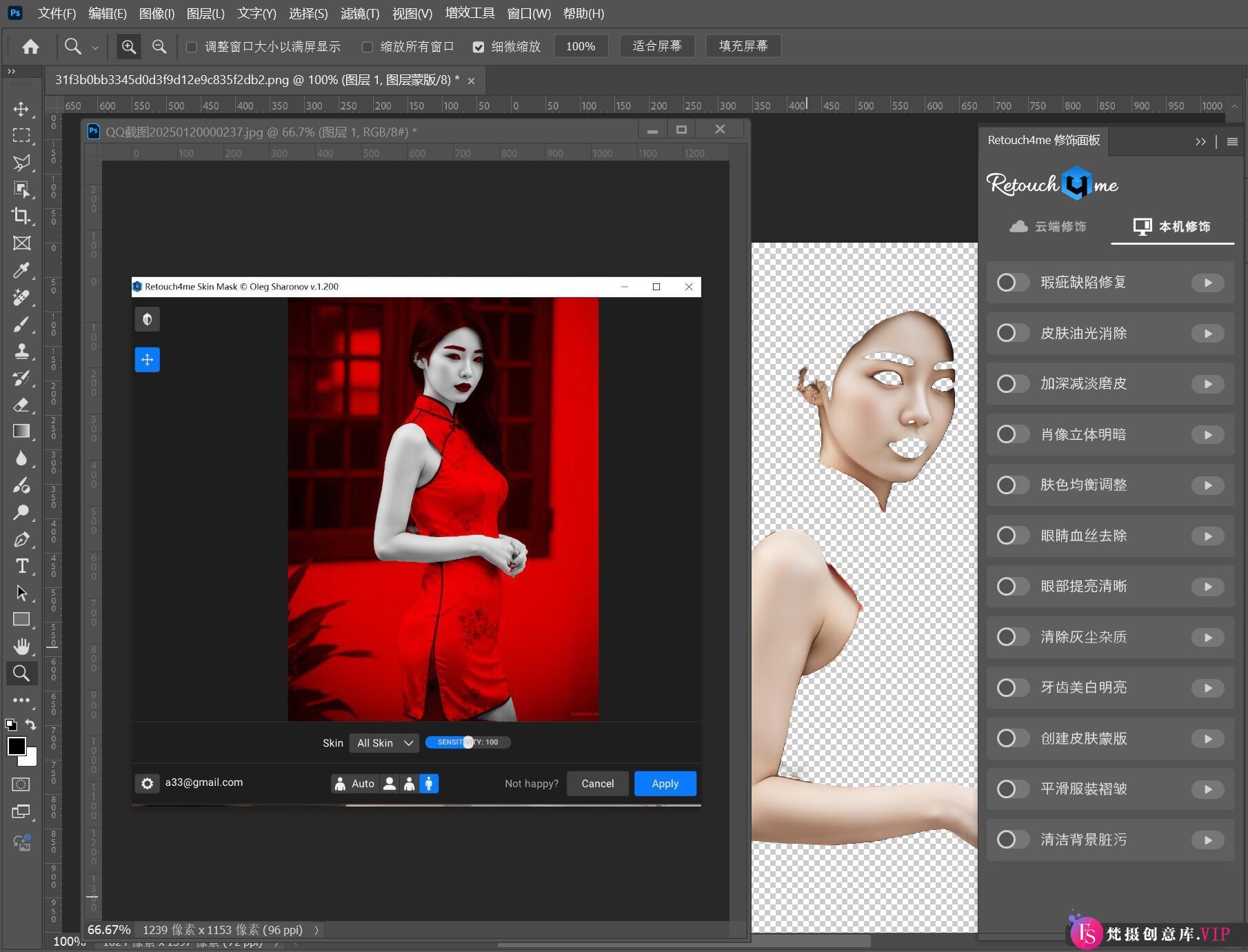Screen dimensions: 1248x952
Task: Adjust the SENSITIVITY slider
Action: tap(467, 742)
